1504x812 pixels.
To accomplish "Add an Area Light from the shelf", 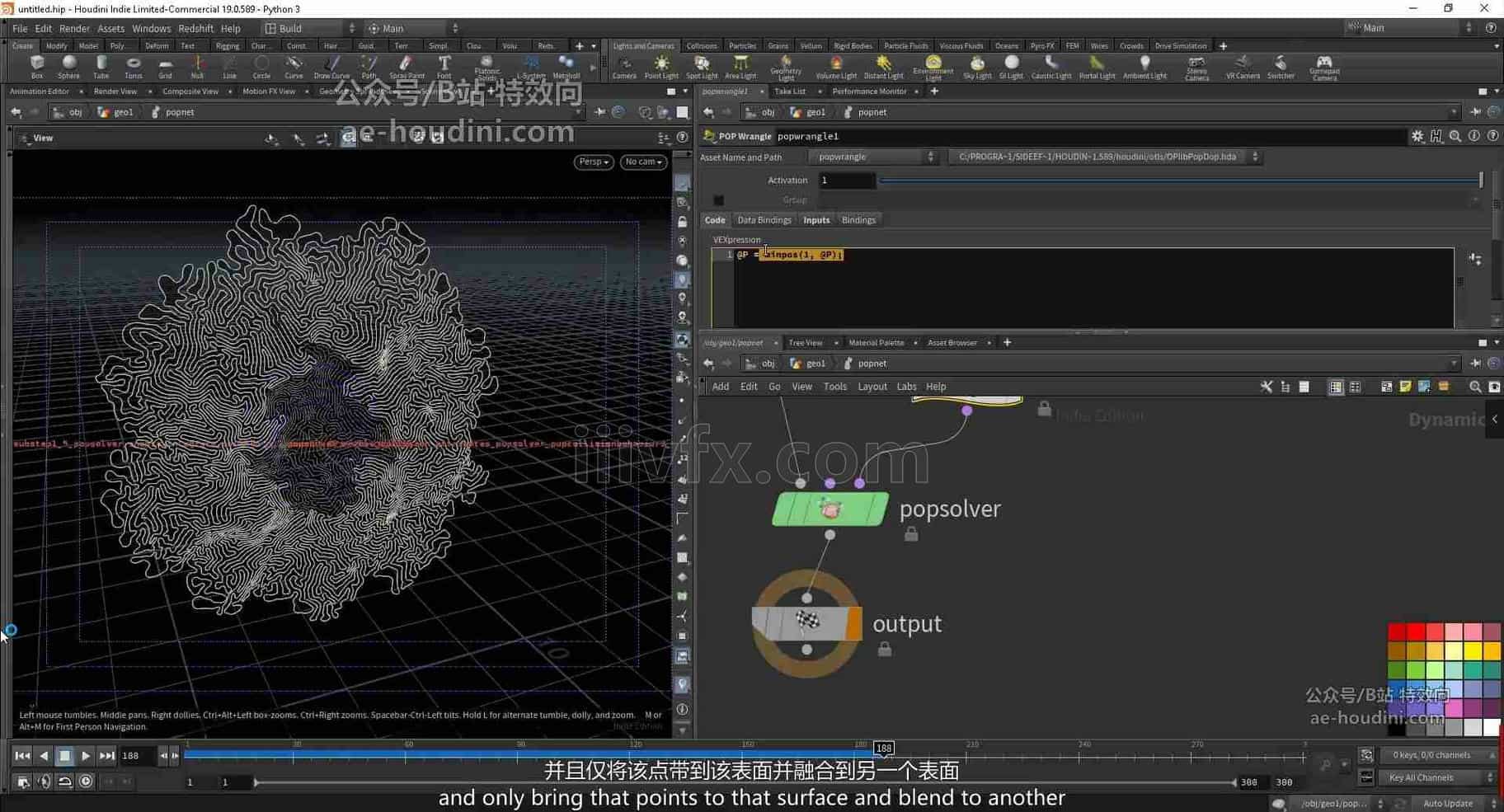I will [740, 67].
